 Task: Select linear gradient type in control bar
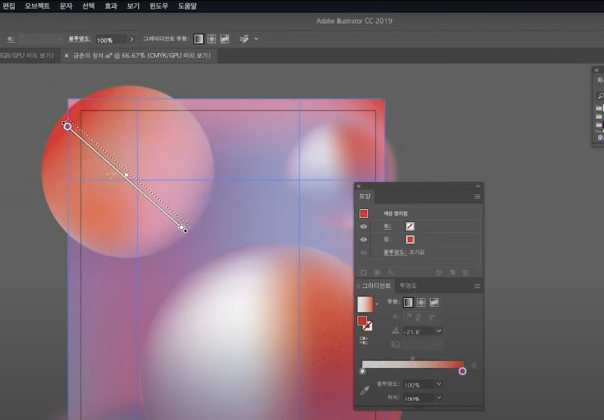click(x=198, y=39)
